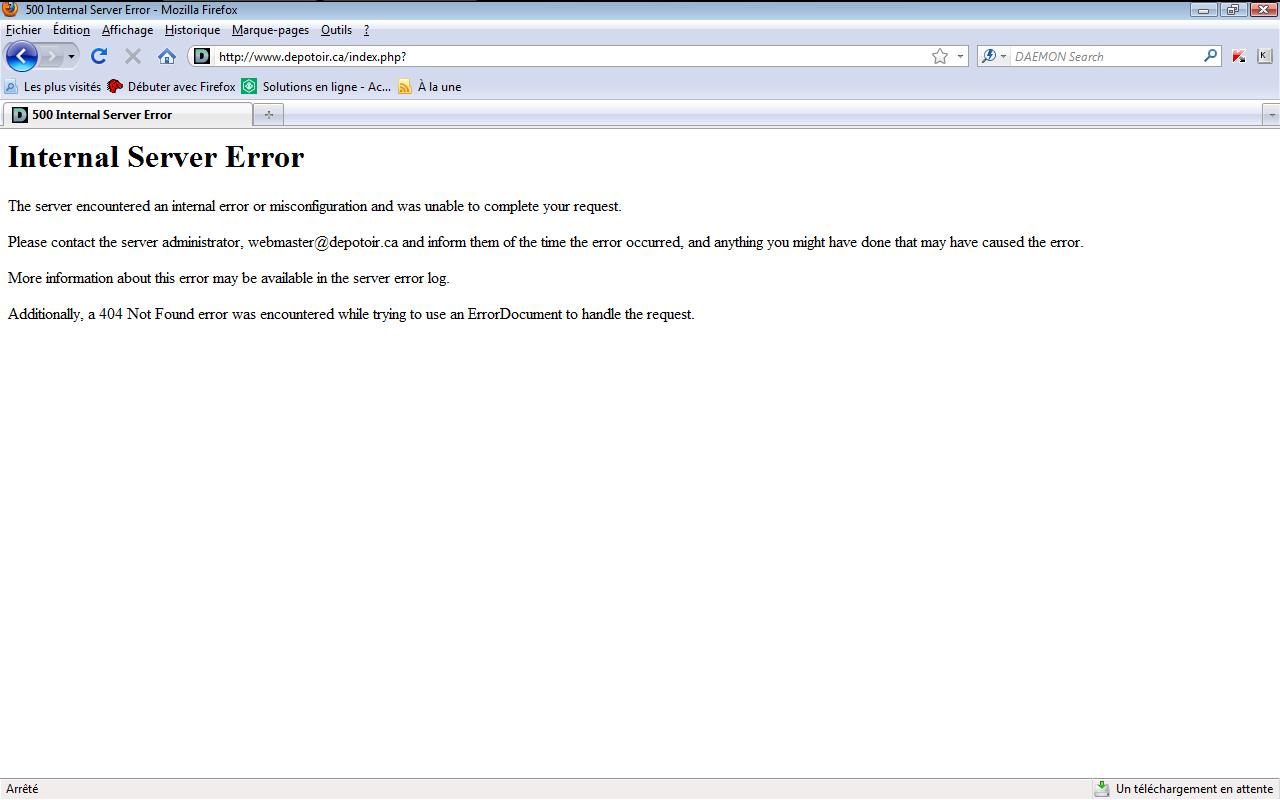This screenshot has width=1280, height=800.
Task: Click the Stop loading X icon
Action: (132, 56)
